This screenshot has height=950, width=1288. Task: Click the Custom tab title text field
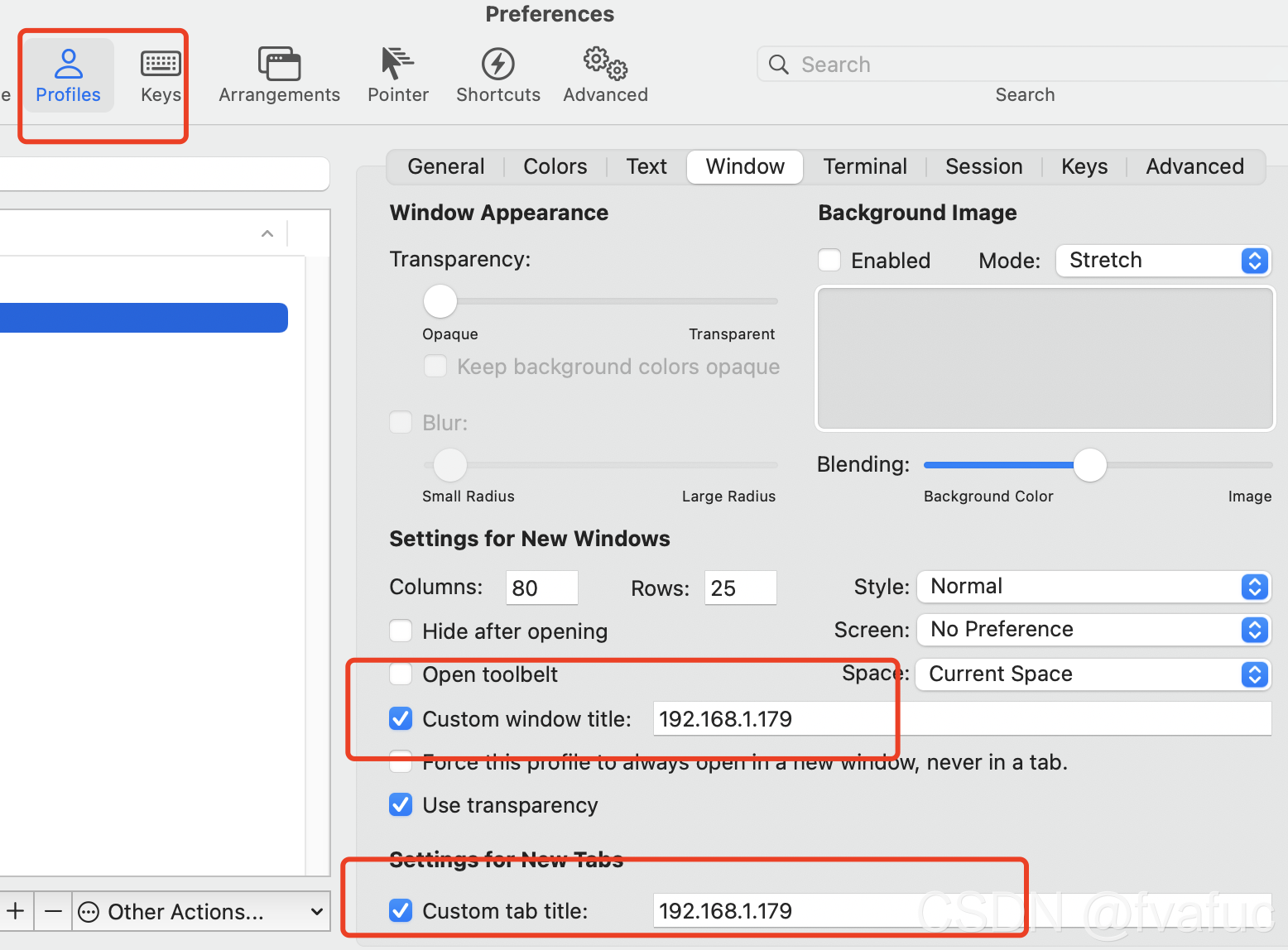pyautogui.click(x=963, y=910)
